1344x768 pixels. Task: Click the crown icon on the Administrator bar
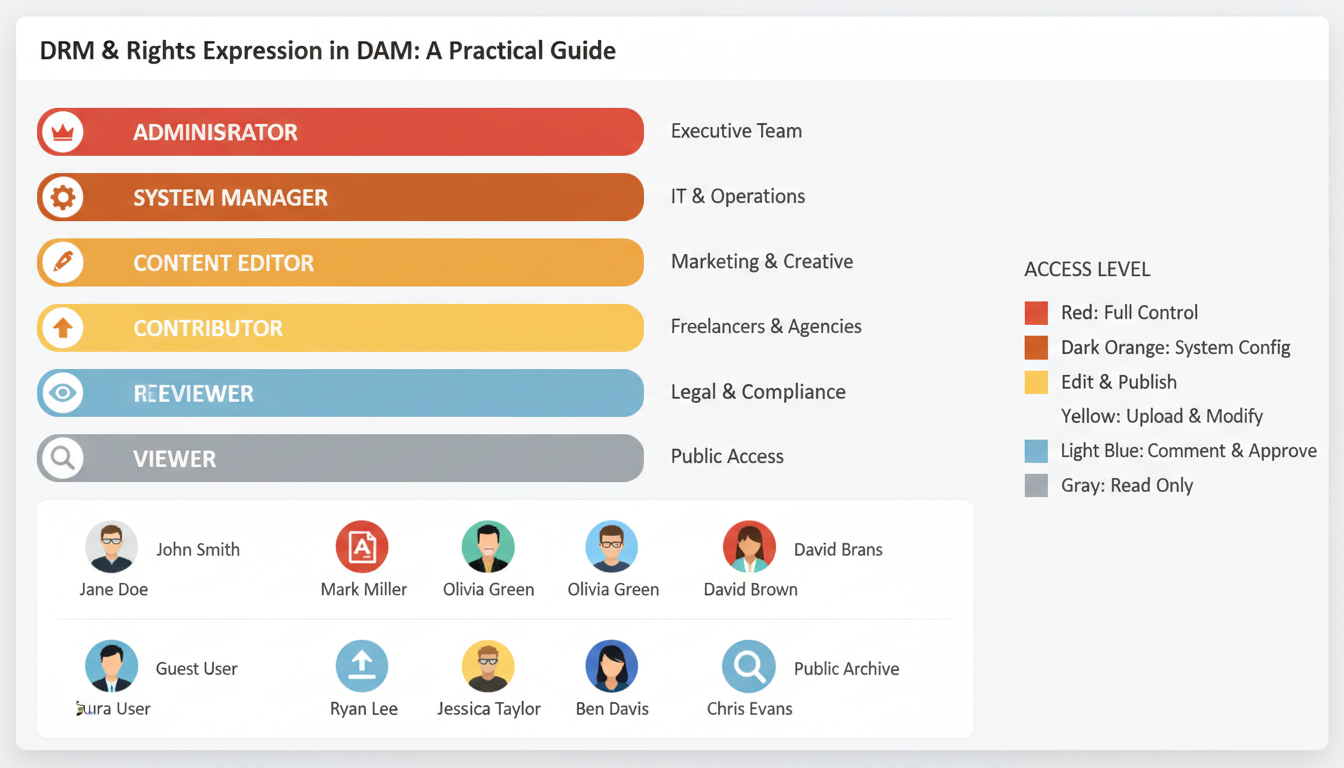[x=62, y=131]
